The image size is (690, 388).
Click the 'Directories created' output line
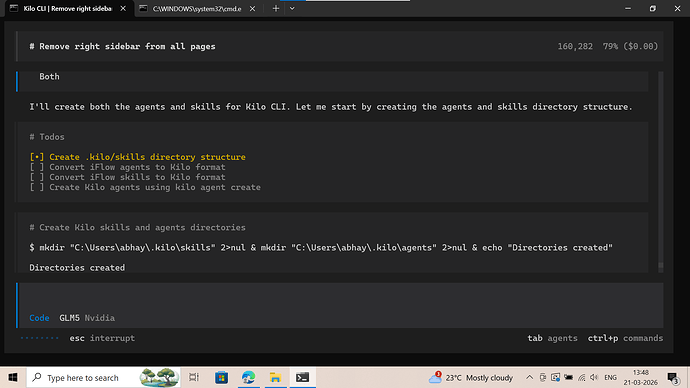point(77,268)
